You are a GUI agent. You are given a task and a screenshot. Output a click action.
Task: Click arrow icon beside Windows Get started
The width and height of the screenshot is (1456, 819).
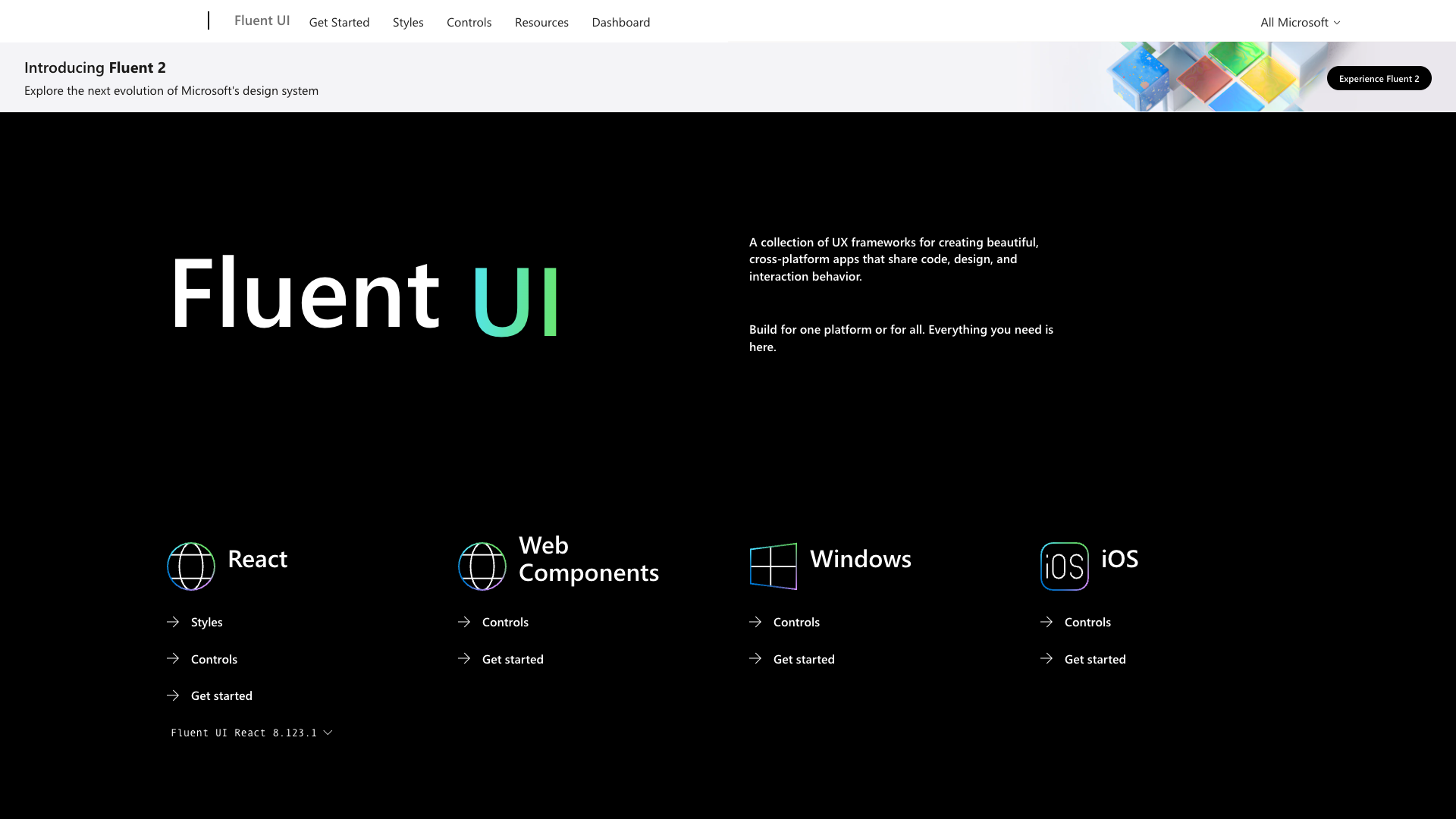point(755,658)
